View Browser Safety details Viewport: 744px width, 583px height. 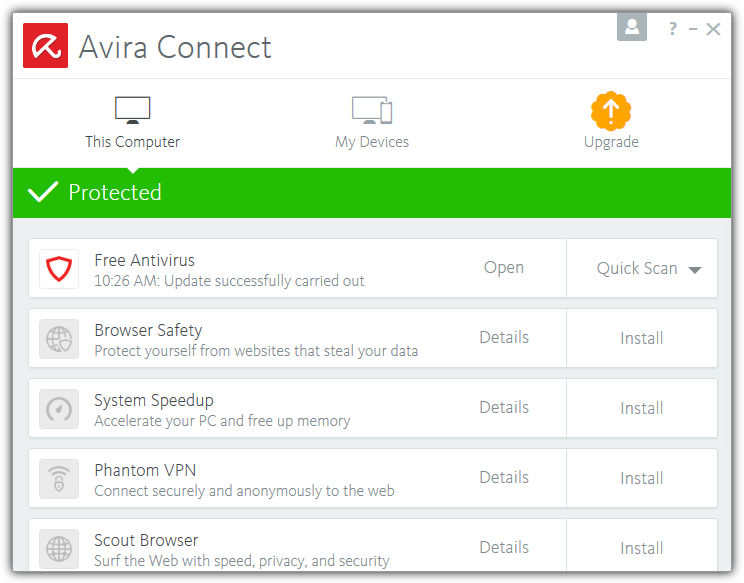504,338
